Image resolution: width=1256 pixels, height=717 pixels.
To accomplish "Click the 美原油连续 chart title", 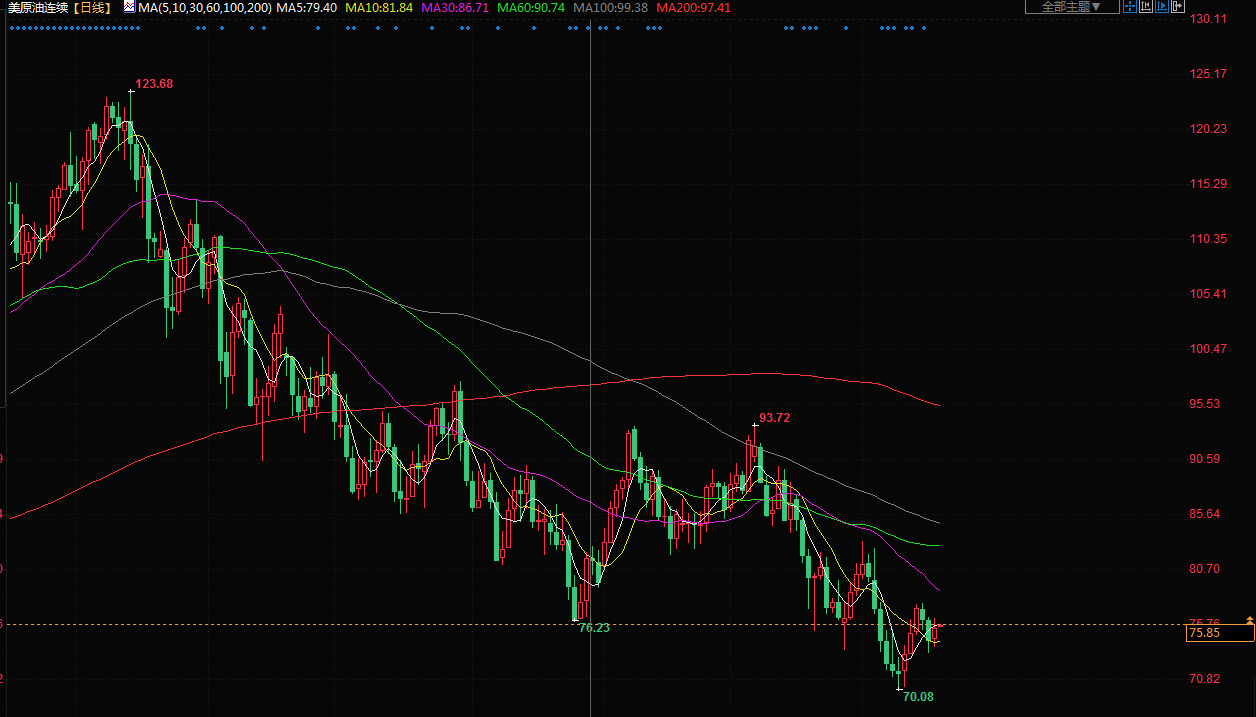I will coord(37,7).
